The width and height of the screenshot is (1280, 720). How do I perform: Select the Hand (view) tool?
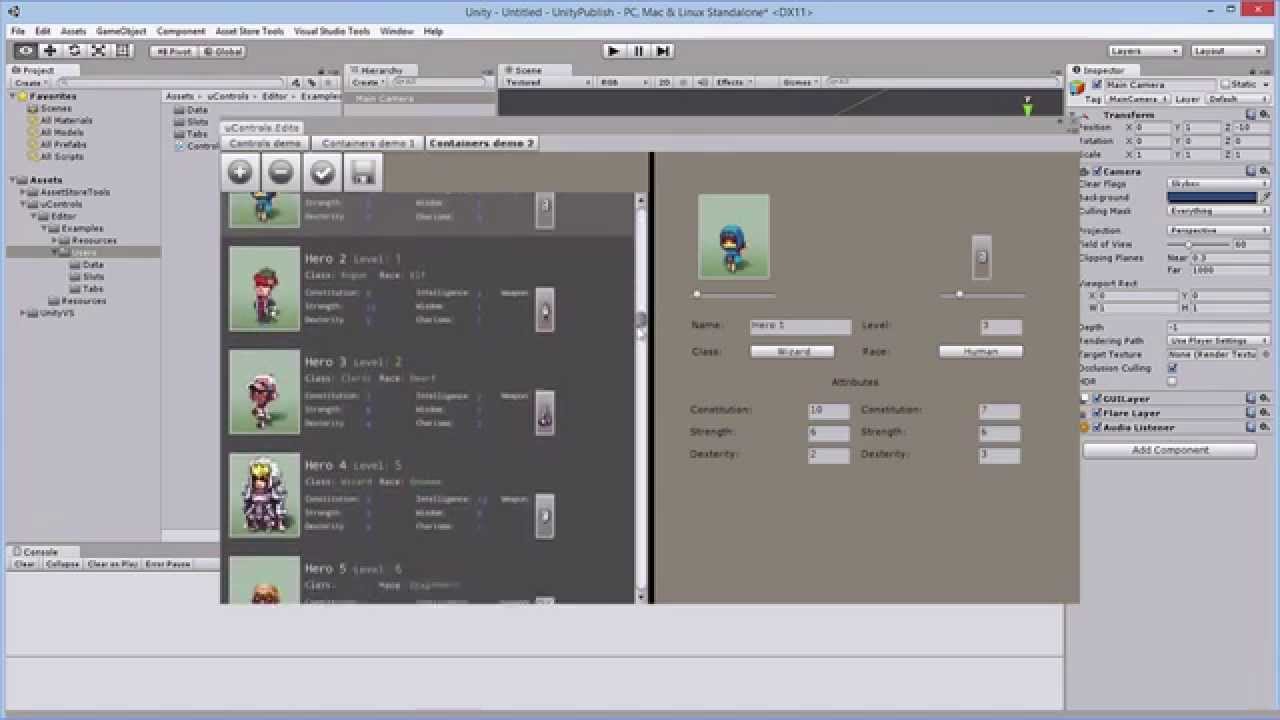point(26,51)
